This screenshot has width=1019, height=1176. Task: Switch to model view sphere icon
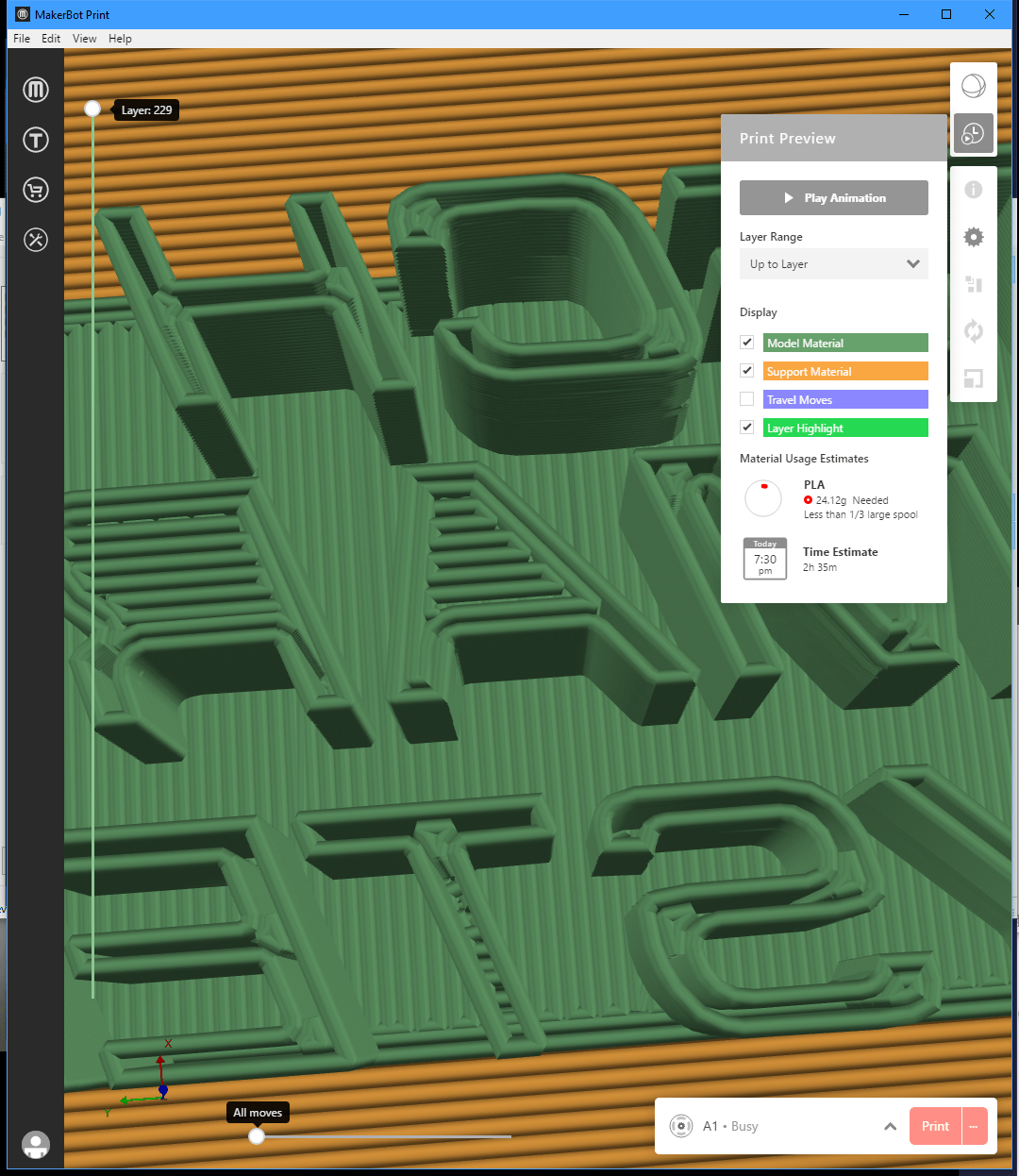[x=974, y=87]
